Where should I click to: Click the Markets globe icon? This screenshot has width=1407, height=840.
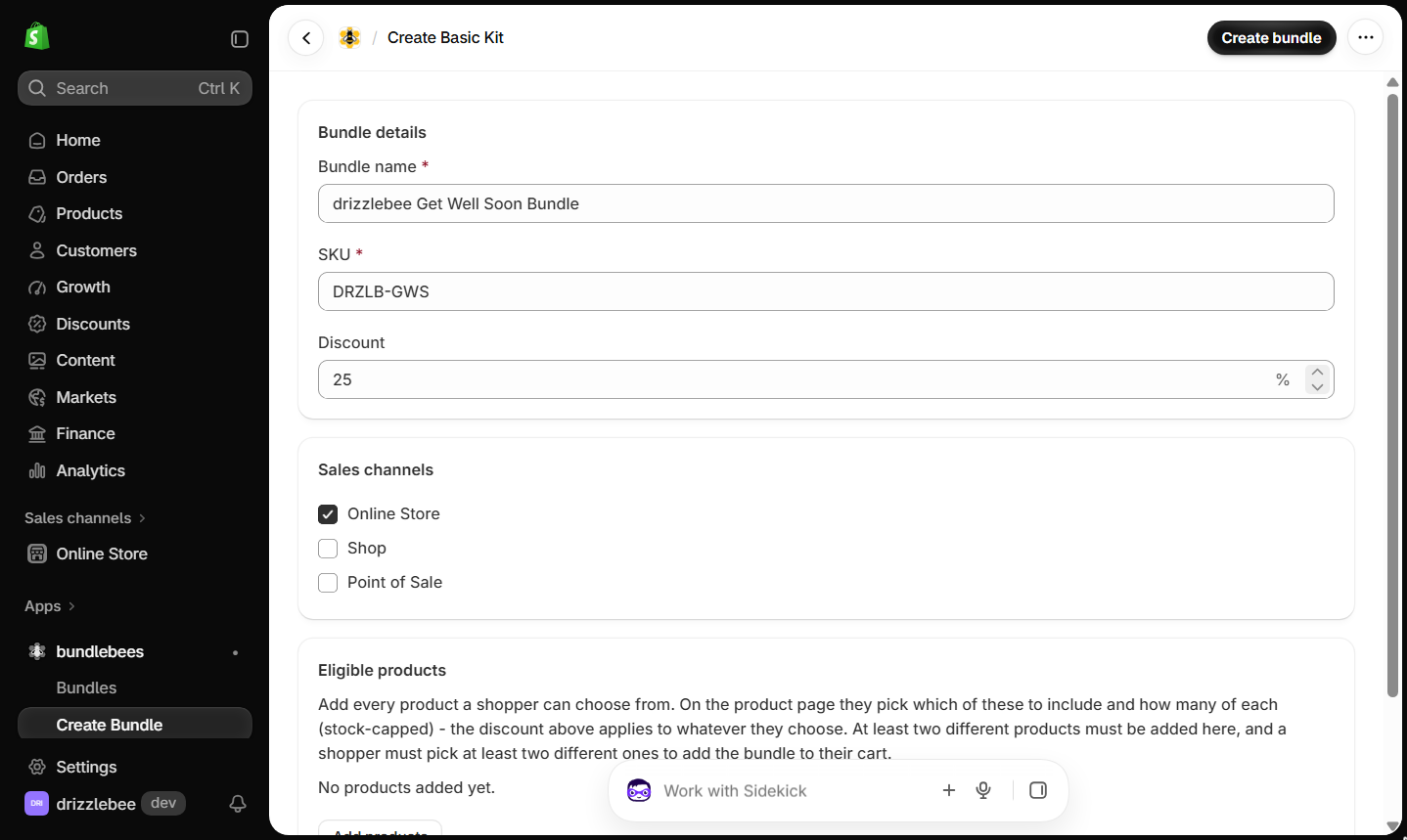click(37, 397)
